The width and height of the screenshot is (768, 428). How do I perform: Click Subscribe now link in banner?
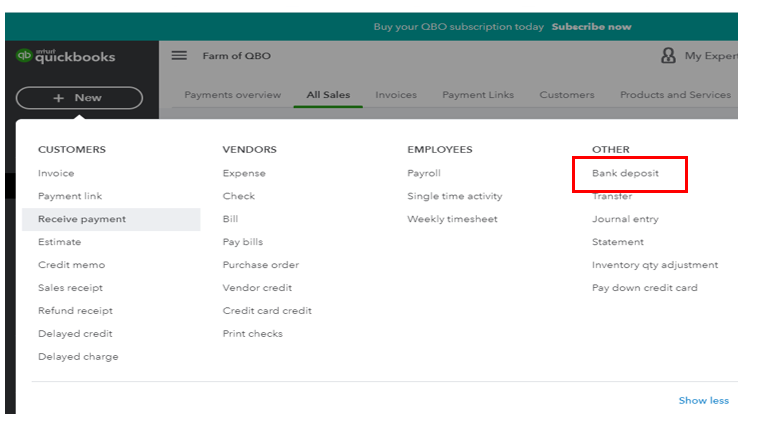(591, 27)
